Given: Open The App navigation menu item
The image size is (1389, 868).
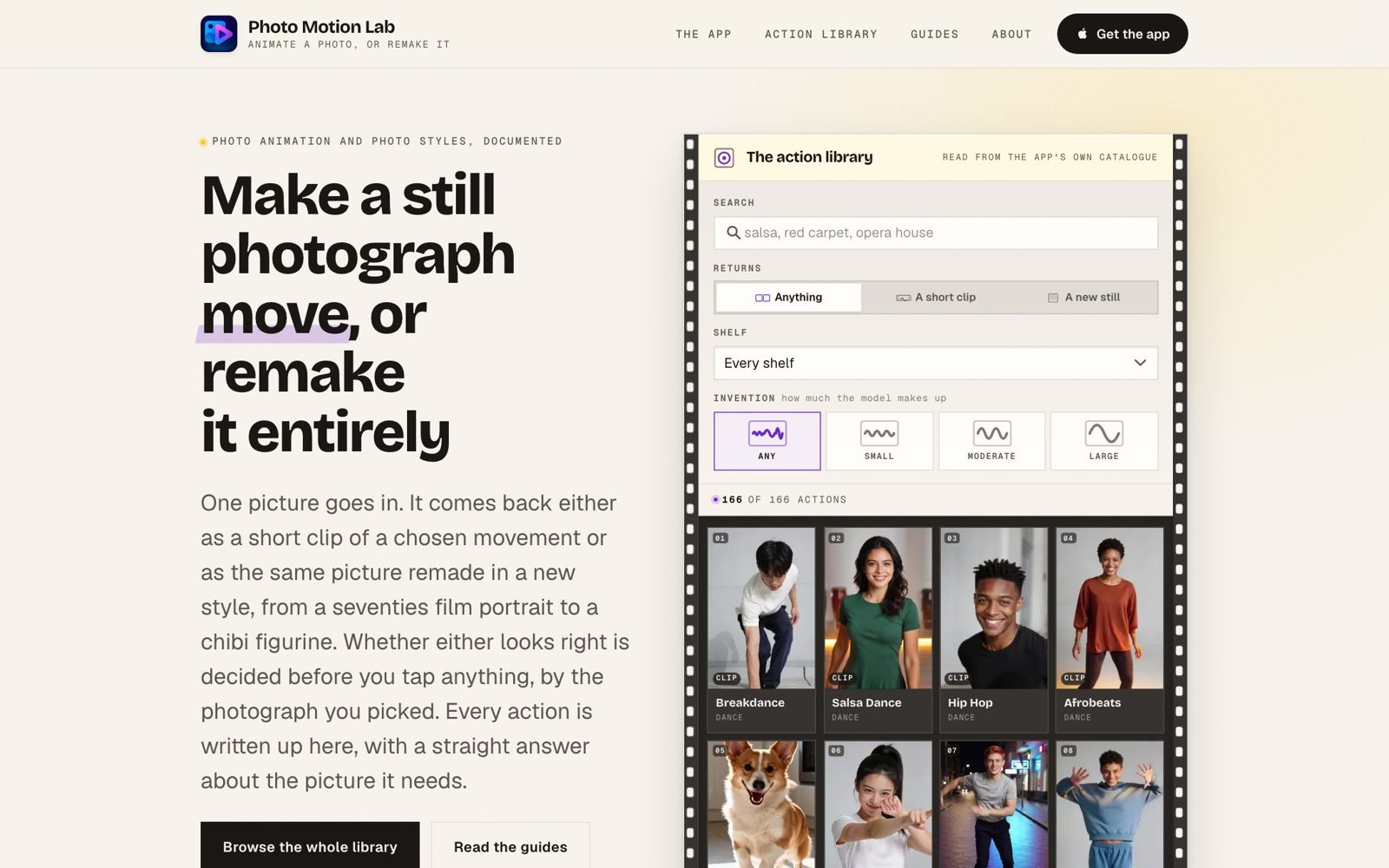Looking at the screenshot, I should point(703,34).
